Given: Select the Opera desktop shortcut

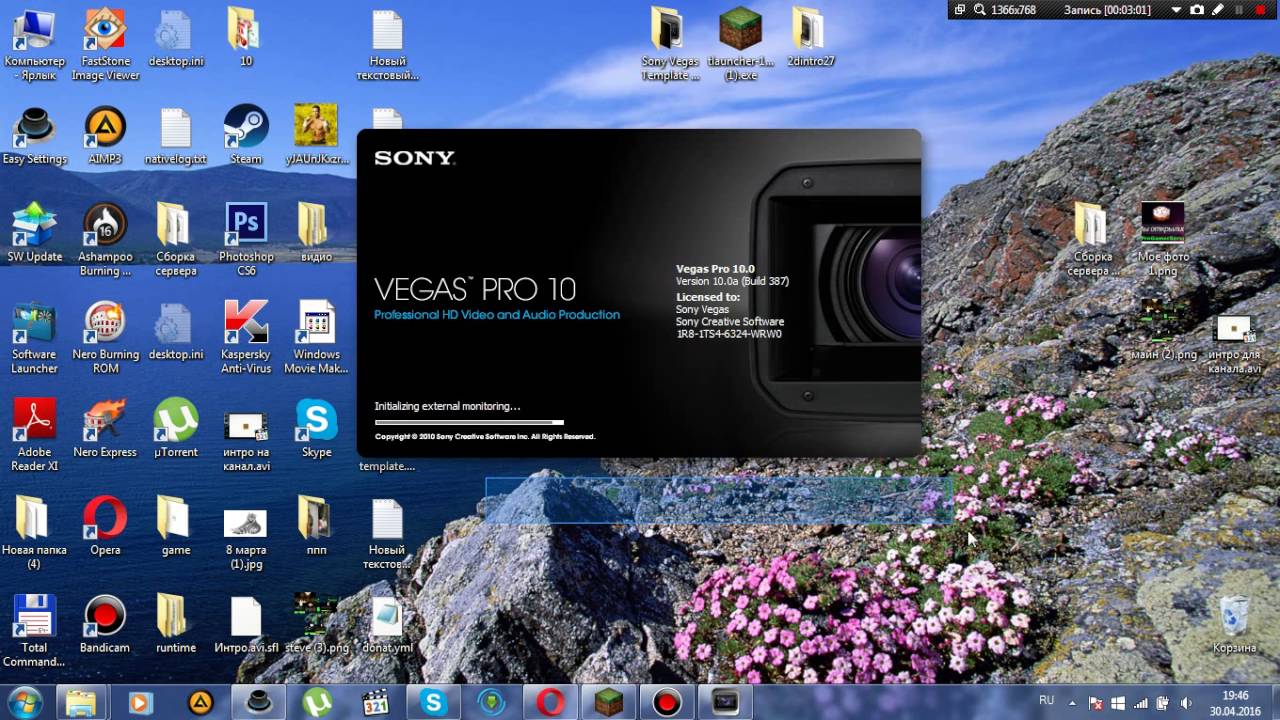Looking at the screenshot, I should coord(105,527).
